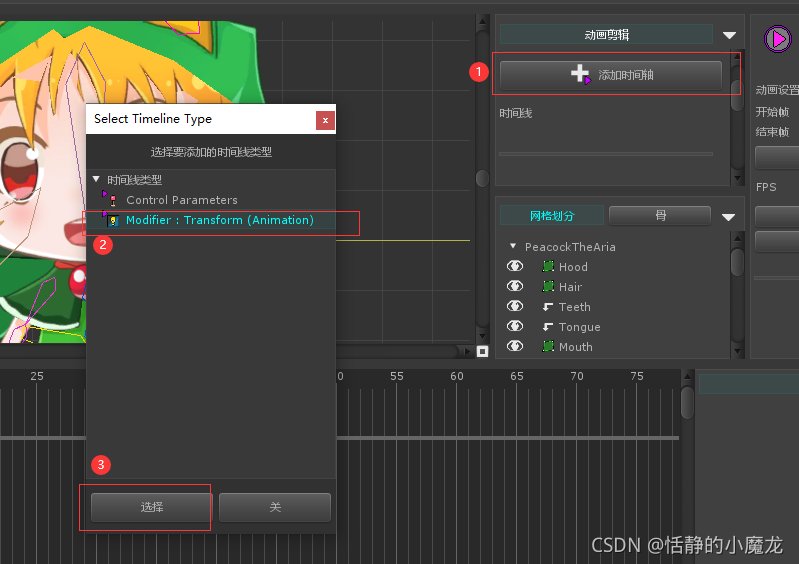The height and width of the screenshot is (564, 799).
Task: Click the layer list scrollbar down arrow
Action: click(x=737, y=351)
